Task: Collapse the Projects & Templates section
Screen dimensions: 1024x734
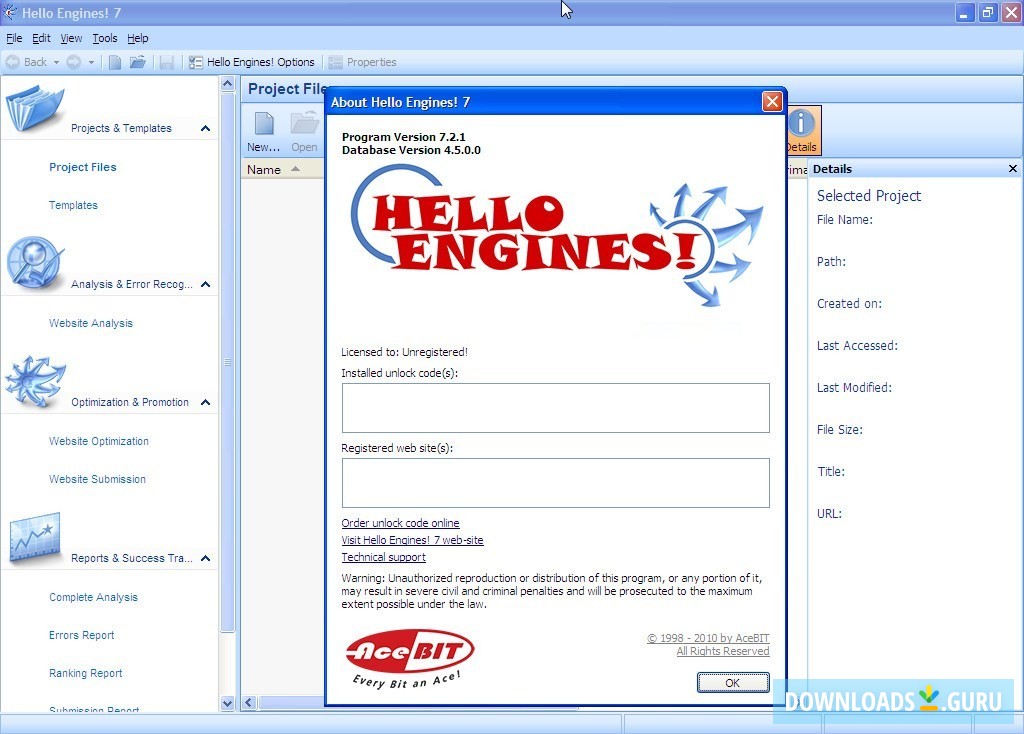Action: 205,128
